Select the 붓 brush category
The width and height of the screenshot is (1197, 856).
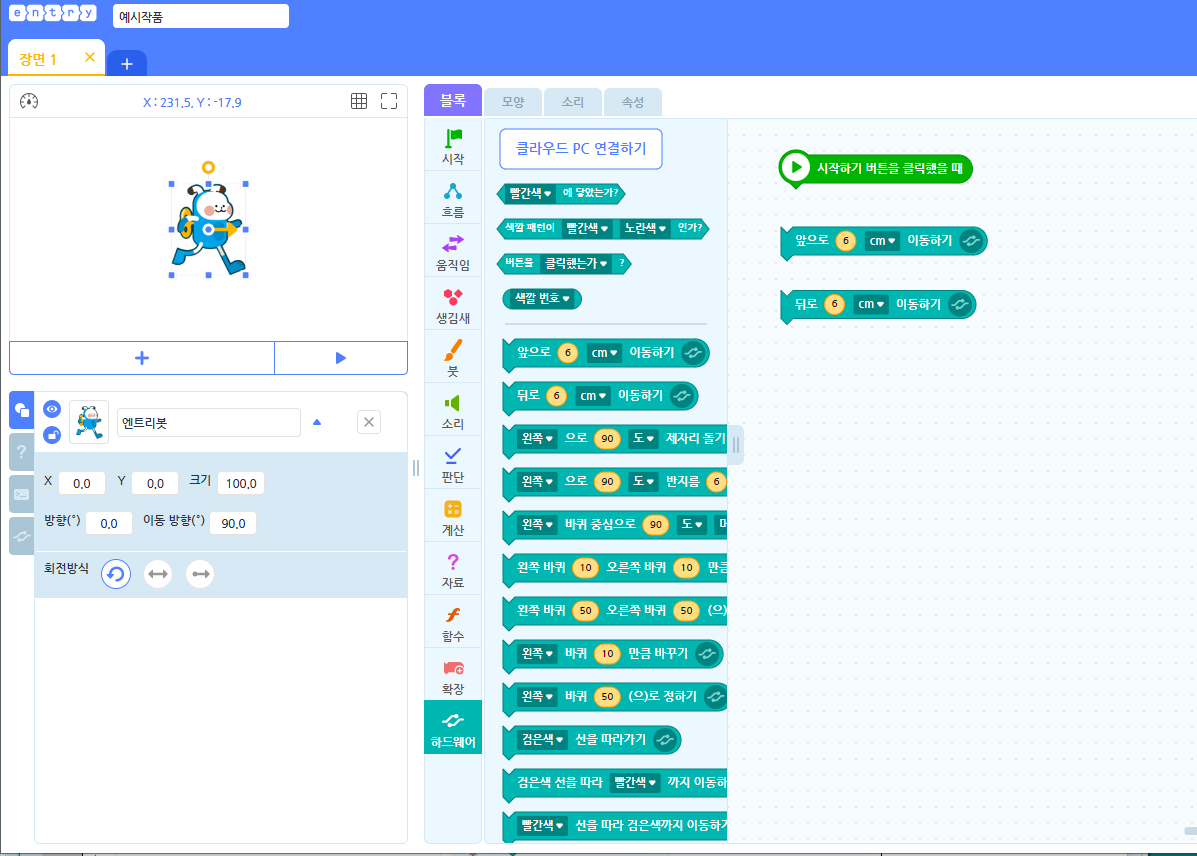point(453,359)
